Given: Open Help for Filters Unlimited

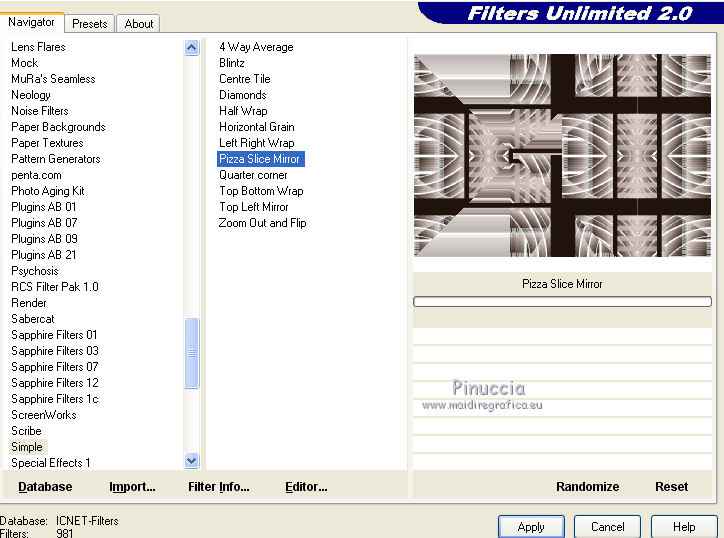Looking at the screenshot, I should (684, 527).
